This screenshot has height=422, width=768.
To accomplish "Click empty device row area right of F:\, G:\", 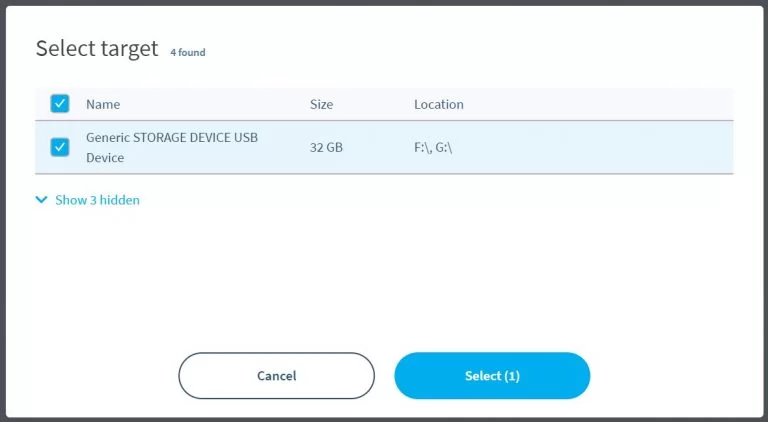I will click(x=600, y=147).
